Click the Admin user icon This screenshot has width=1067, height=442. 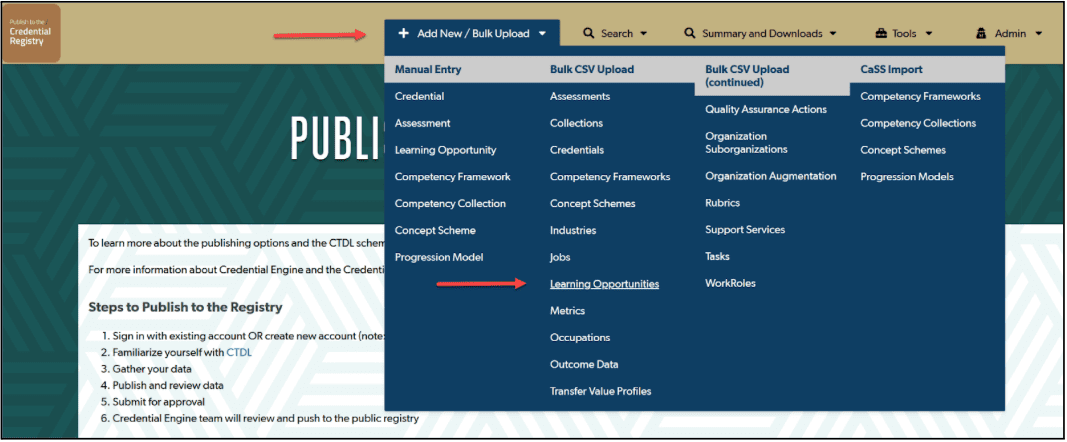(x=982, y=33)
